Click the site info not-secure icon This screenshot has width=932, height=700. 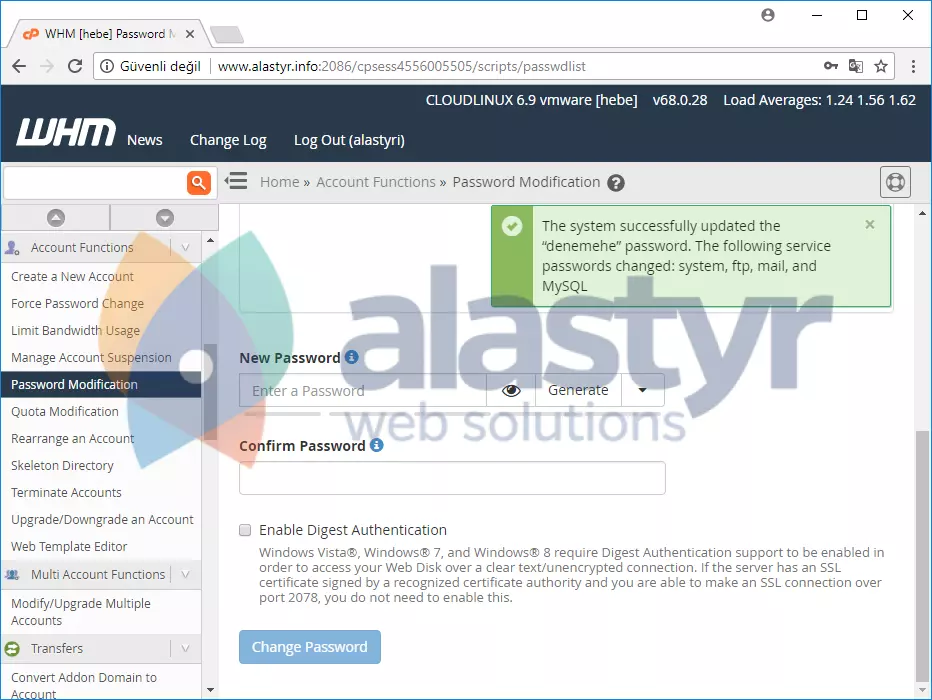coord(106,66)
